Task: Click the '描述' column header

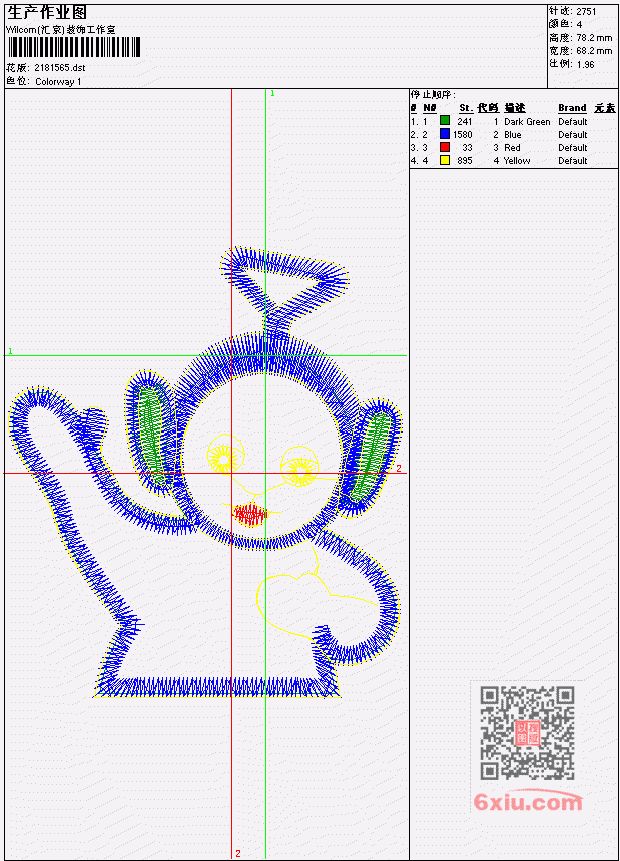Action: (x=515, y=108)
